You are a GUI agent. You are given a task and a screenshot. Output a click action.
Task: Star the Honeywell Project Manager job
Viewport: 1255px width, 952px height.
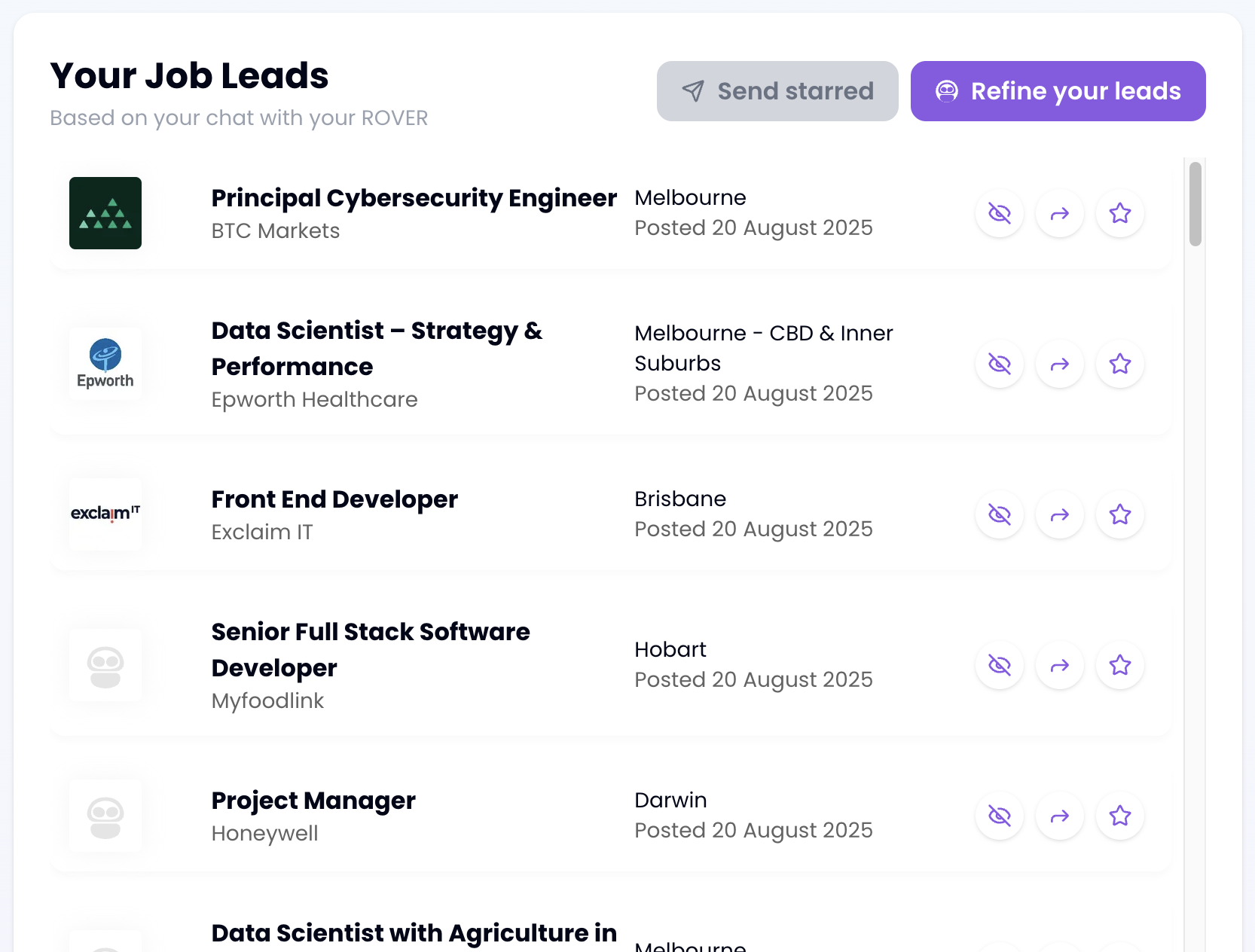(1119, 816)
